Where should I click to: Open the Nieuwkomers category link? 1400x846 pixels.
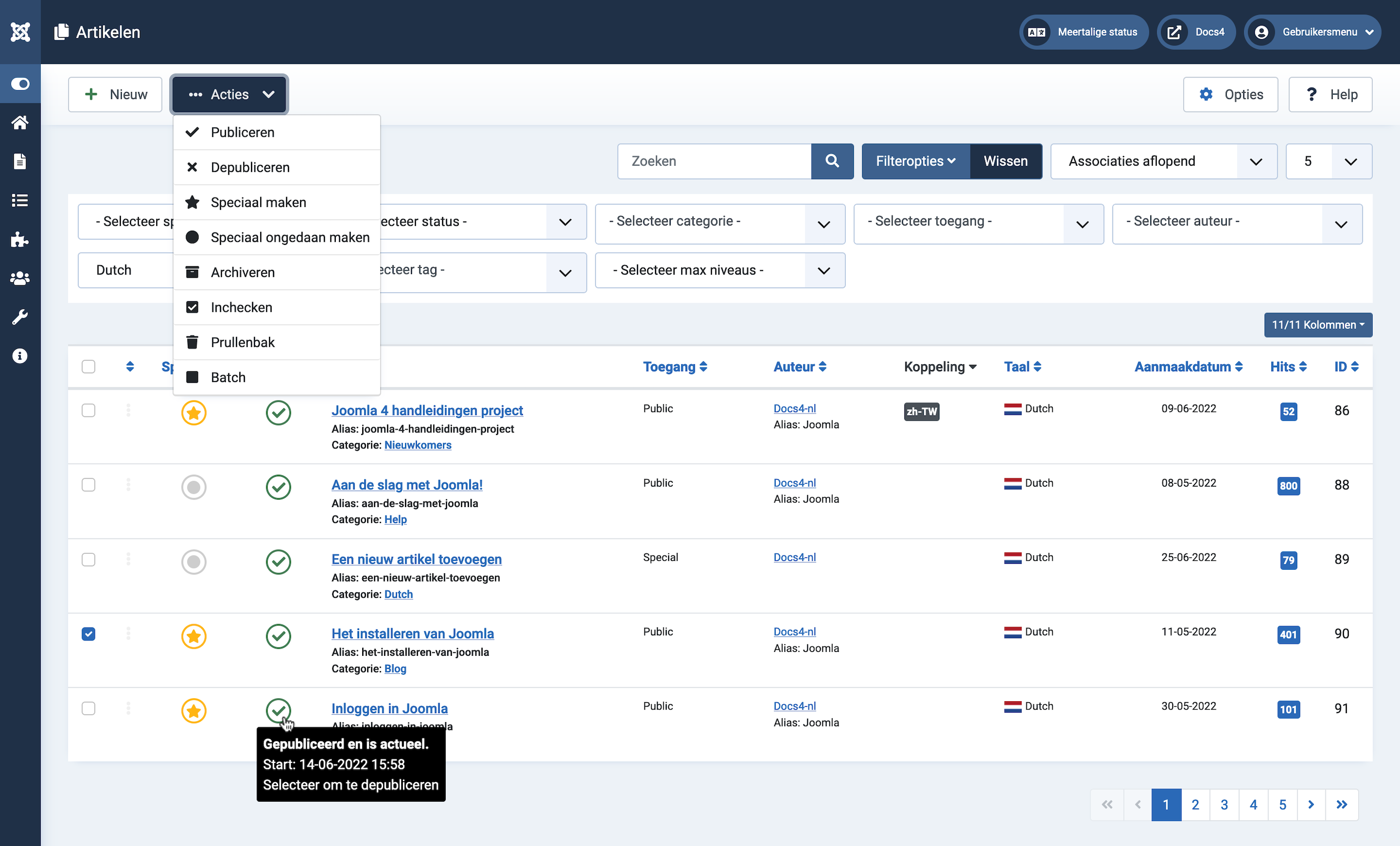coord(417,445)
